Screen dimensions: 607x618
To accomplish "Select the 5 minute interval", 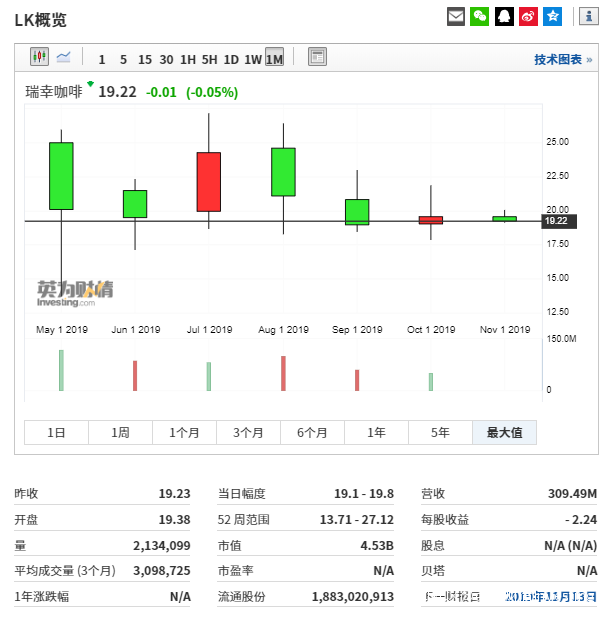I will pyautogui.click(x=123, y=60).
